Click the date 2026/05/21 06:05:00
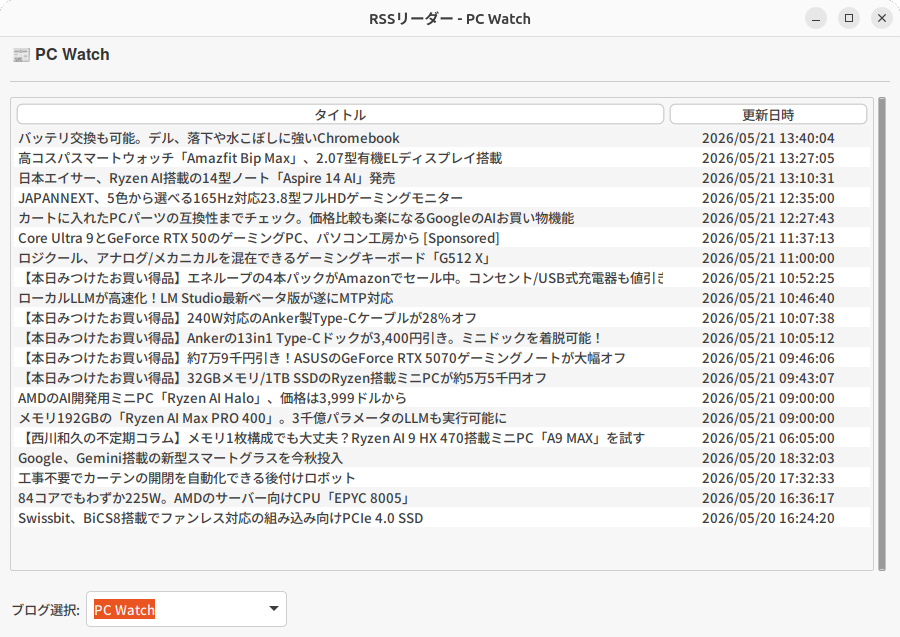 click(x=768, y=438)
